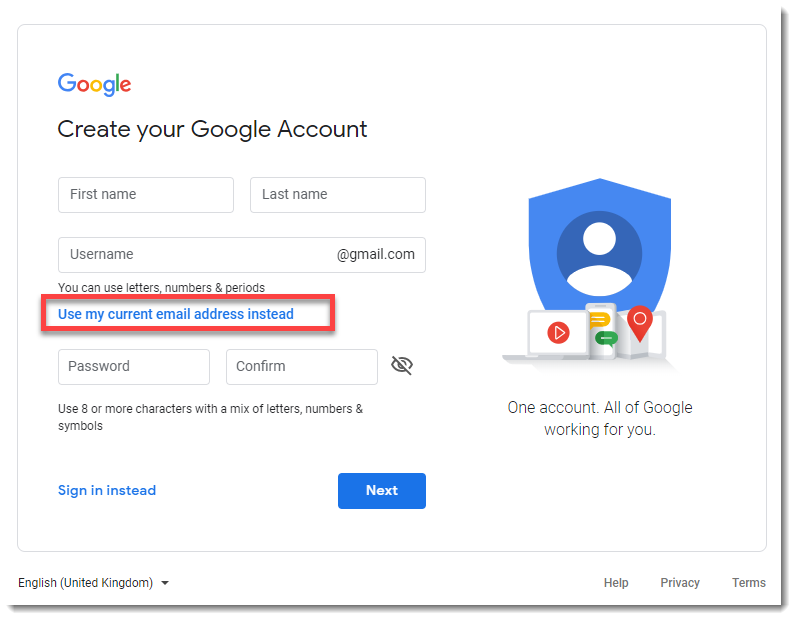Click the user avatar silhouette in shield

(600, 254)
